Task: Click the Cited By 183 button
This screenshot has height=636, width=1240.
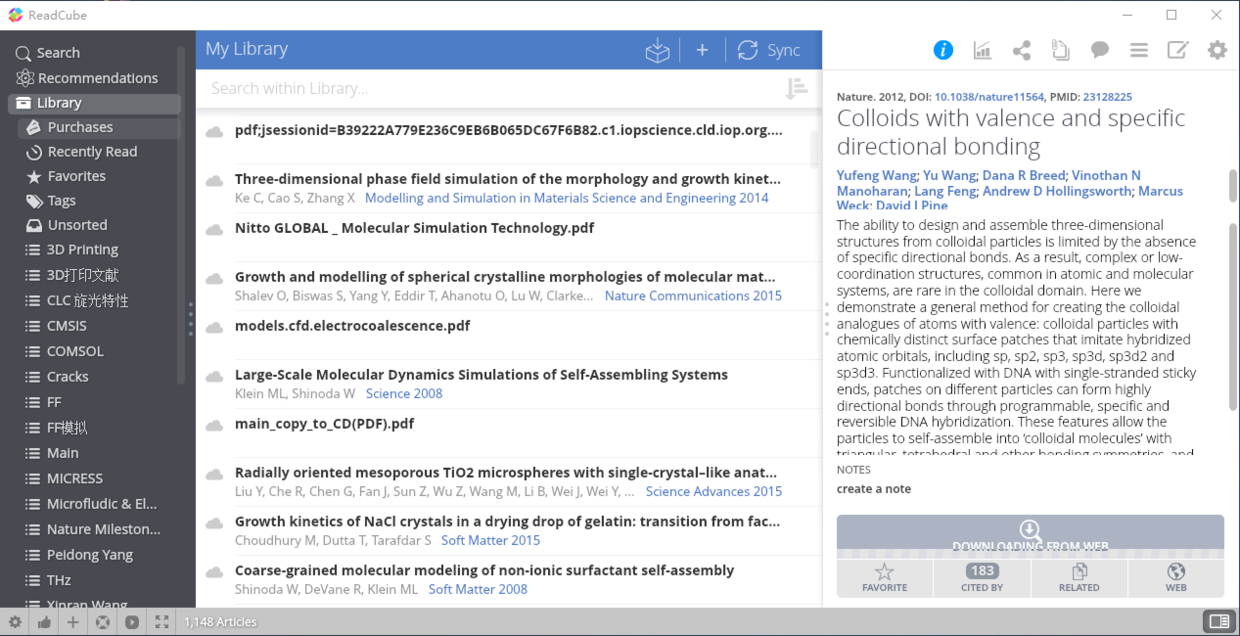Action: [x=982, y=577]
